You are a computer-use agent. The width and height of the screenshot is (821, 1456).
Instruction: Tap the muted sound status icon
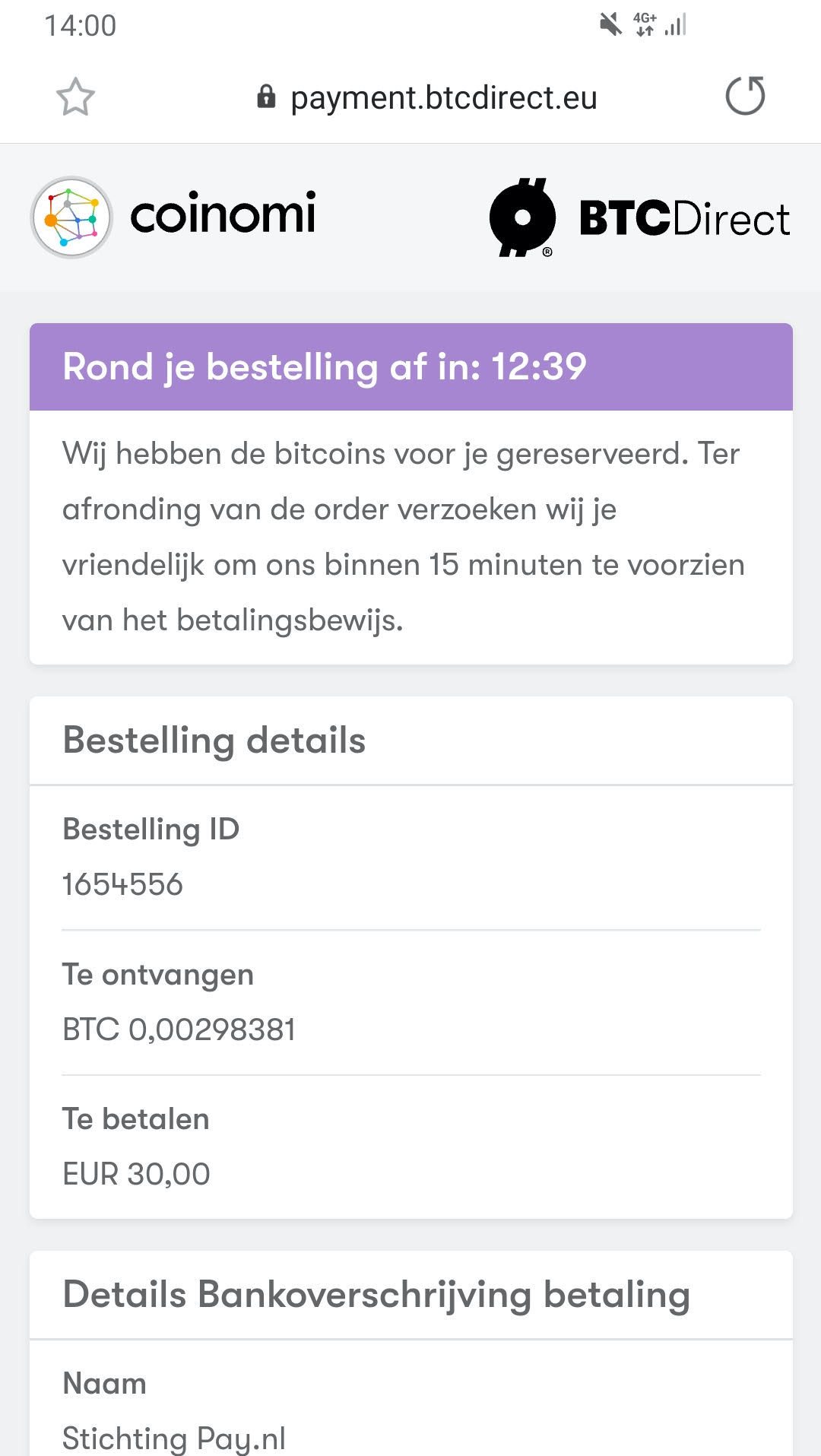[610, 25]
